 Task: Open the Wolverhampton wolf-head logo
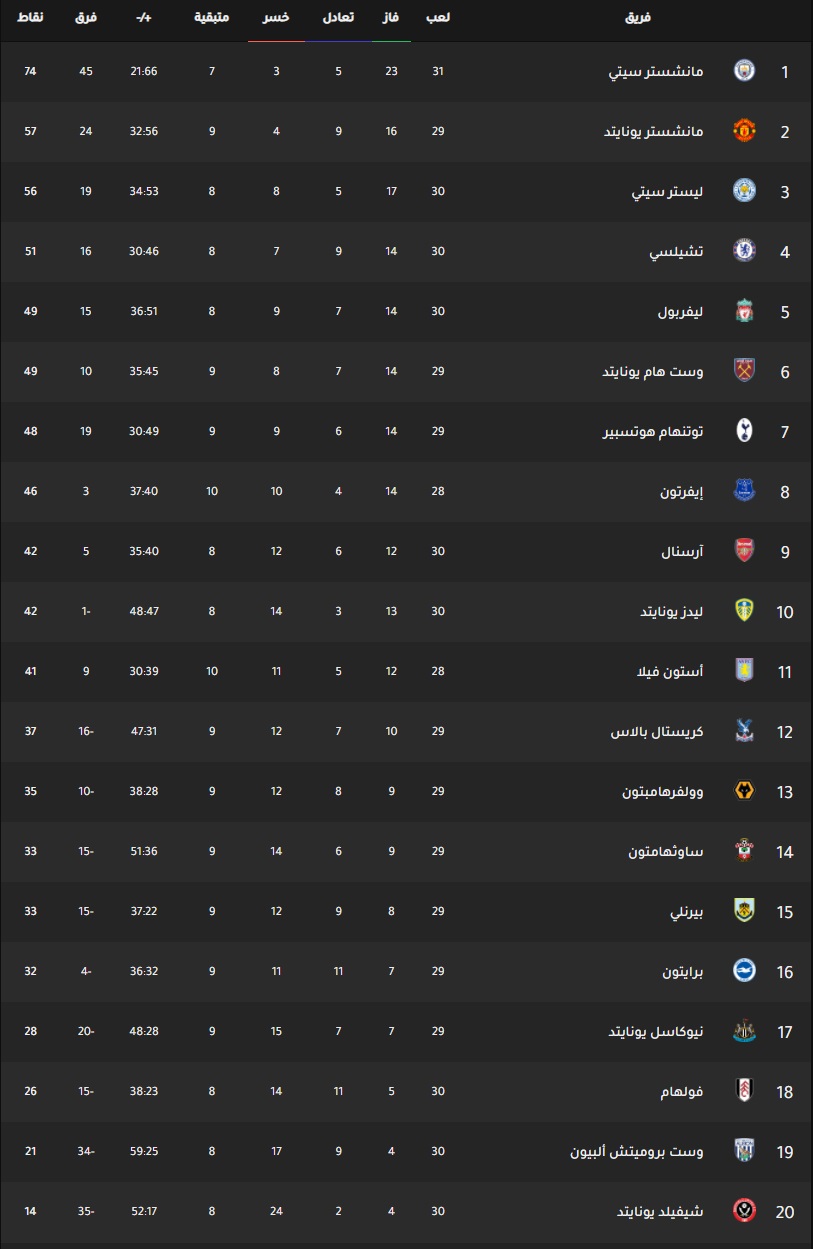pos(744,791)
